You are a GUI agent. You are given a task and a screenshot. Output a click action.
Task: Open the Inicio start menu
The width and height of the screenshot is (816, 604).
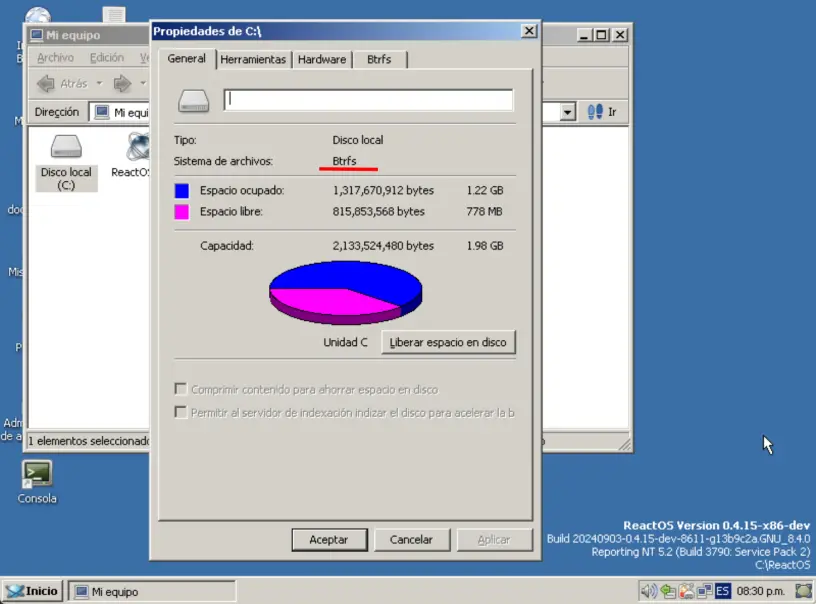click(32, 592)
